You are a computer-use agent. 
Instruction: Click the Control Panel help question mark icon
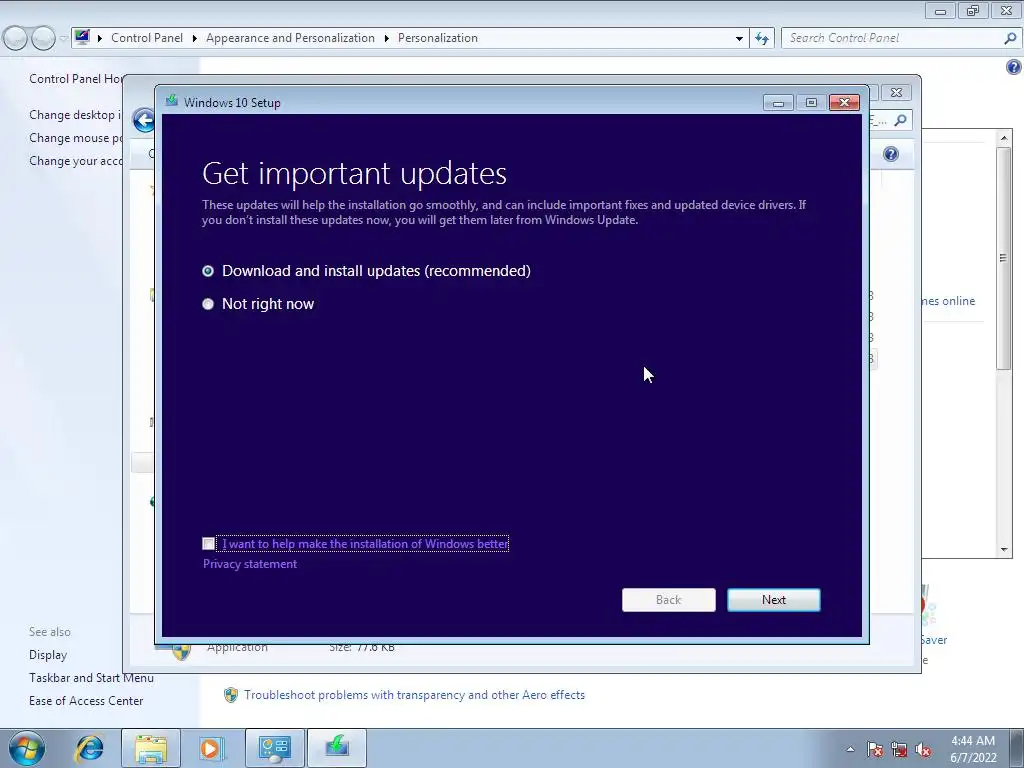1014,67
